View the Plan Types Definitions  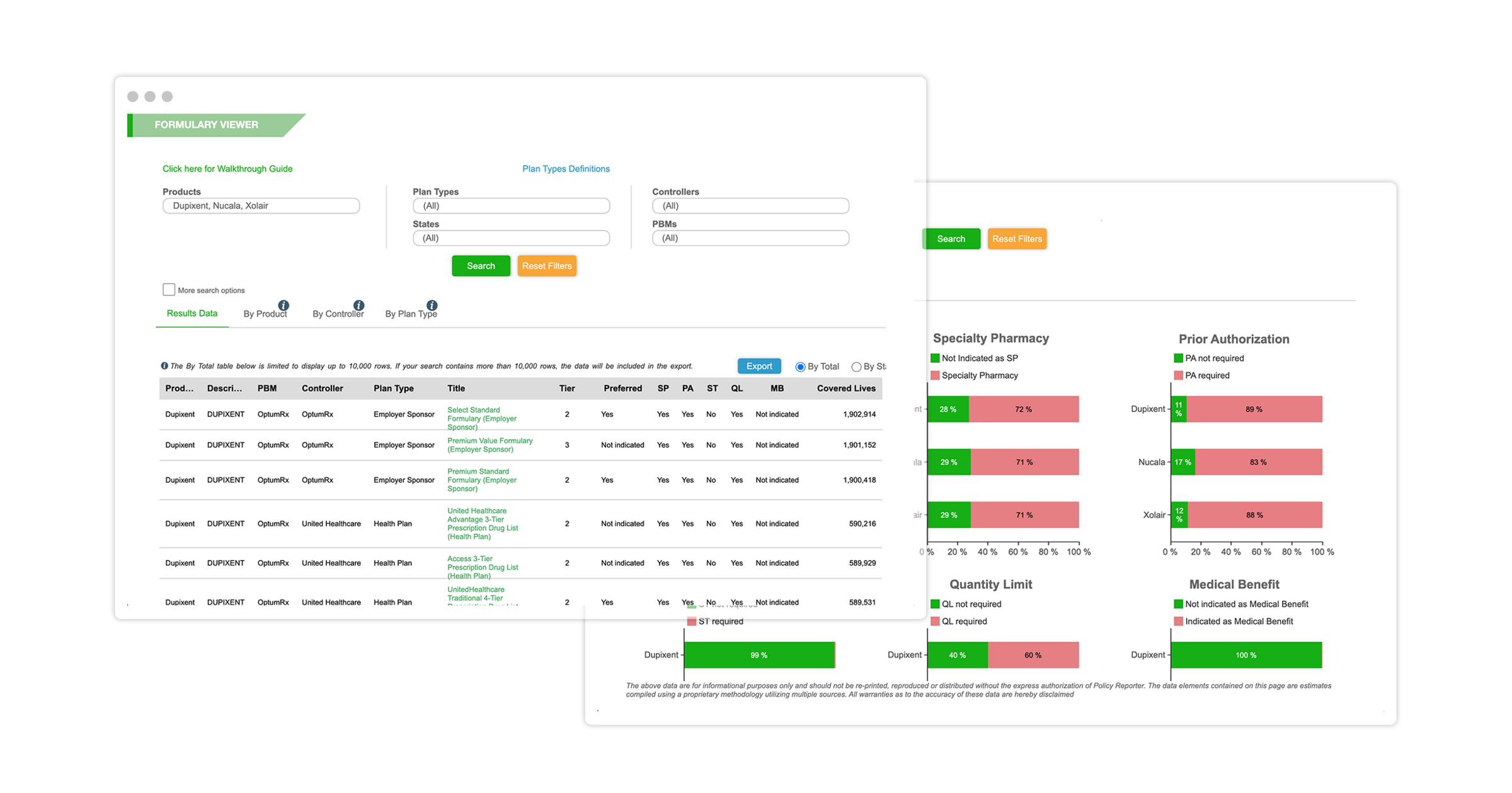pos(565,168)
